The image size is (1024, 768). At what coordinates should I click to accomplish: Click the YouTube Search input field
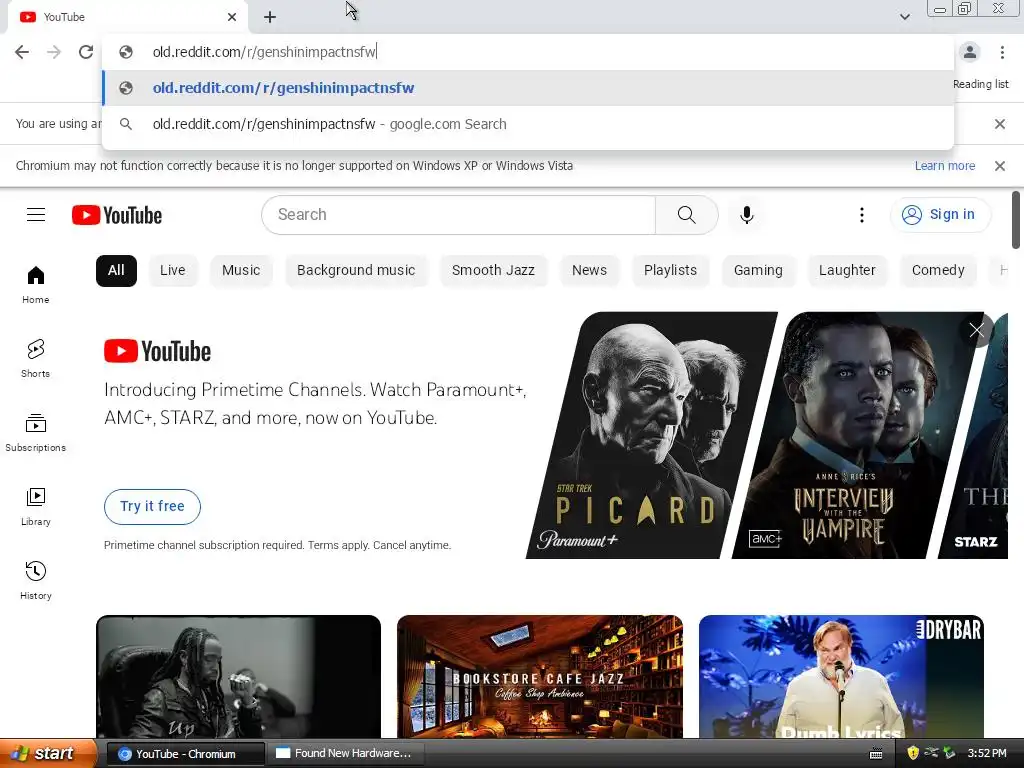coord(458,214)
